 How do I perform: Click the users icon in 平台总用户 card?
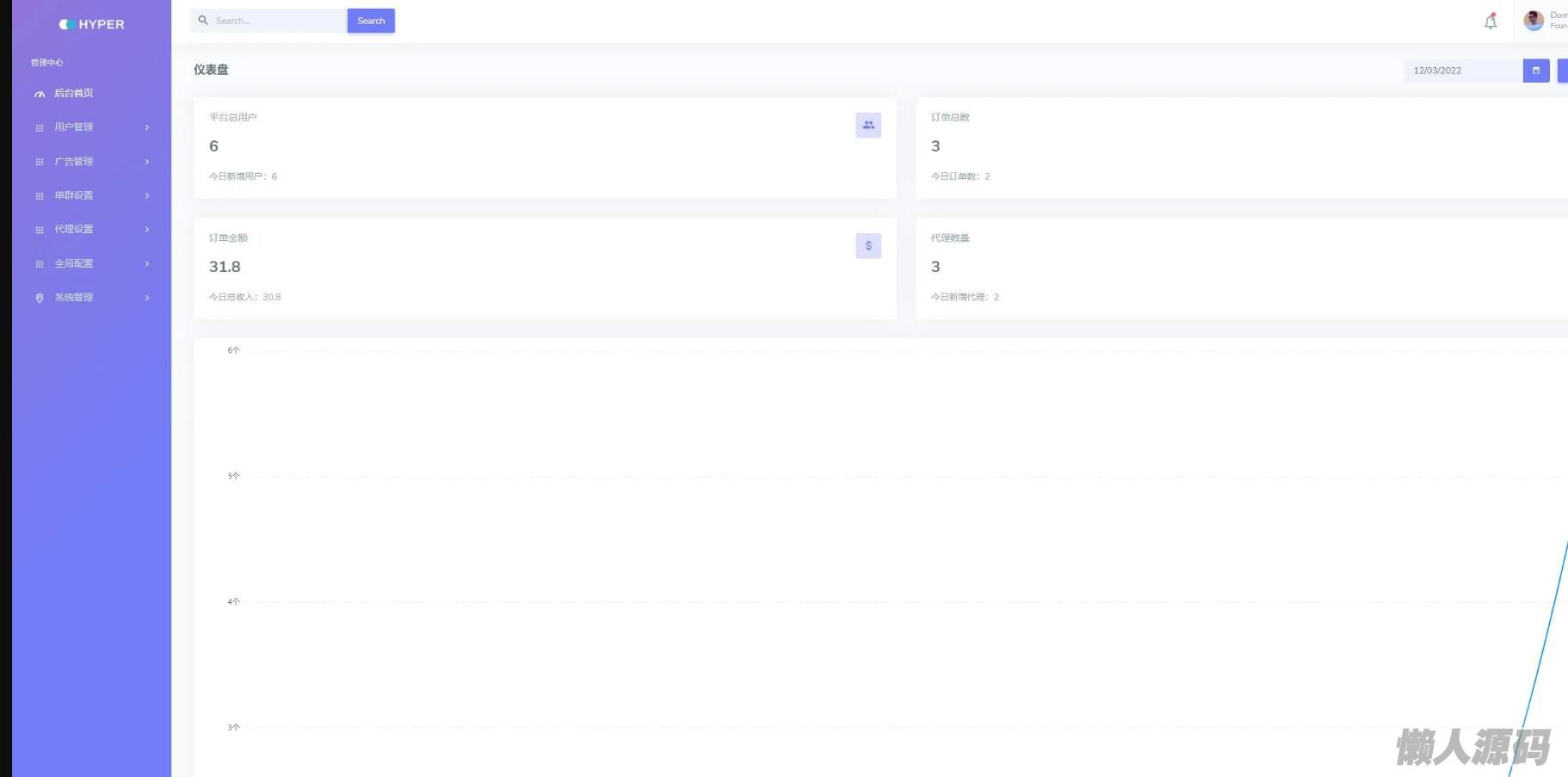(868, 126)
